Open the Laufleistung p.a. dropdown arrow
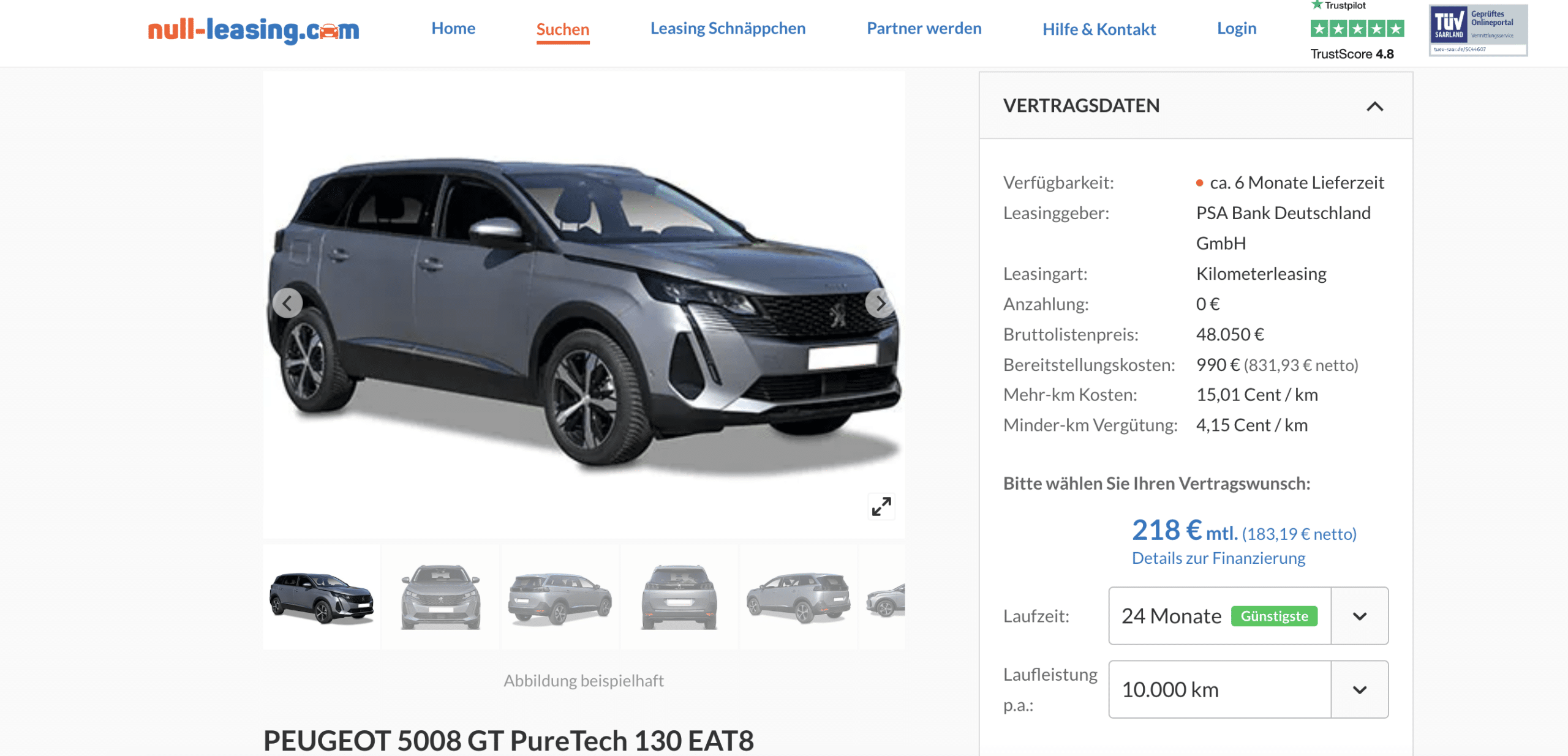 click(x=1360, y=690)
